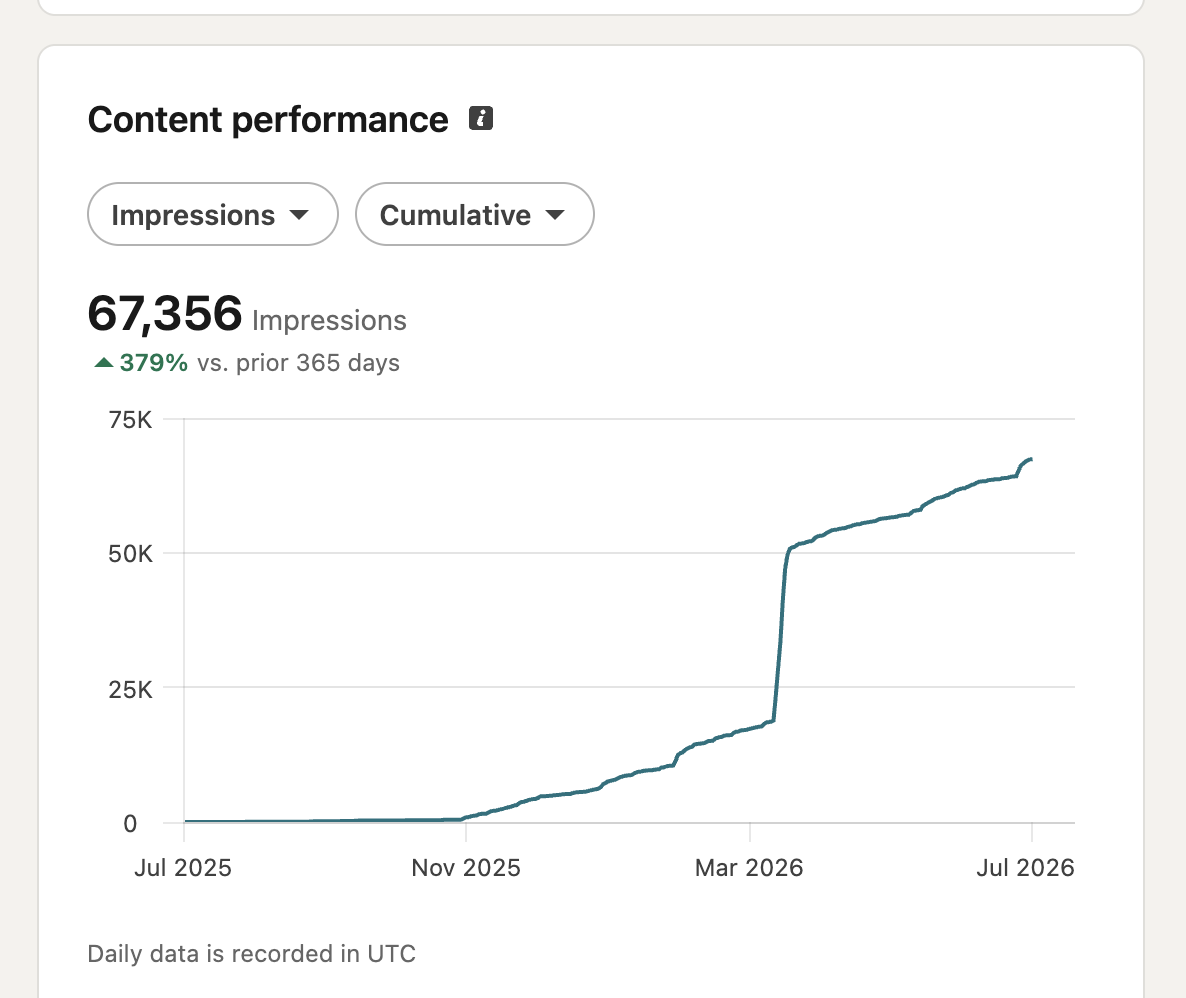Select the Jul 2025 axis label
Screen dimensions: 1186x998
(x=183, y=867)
